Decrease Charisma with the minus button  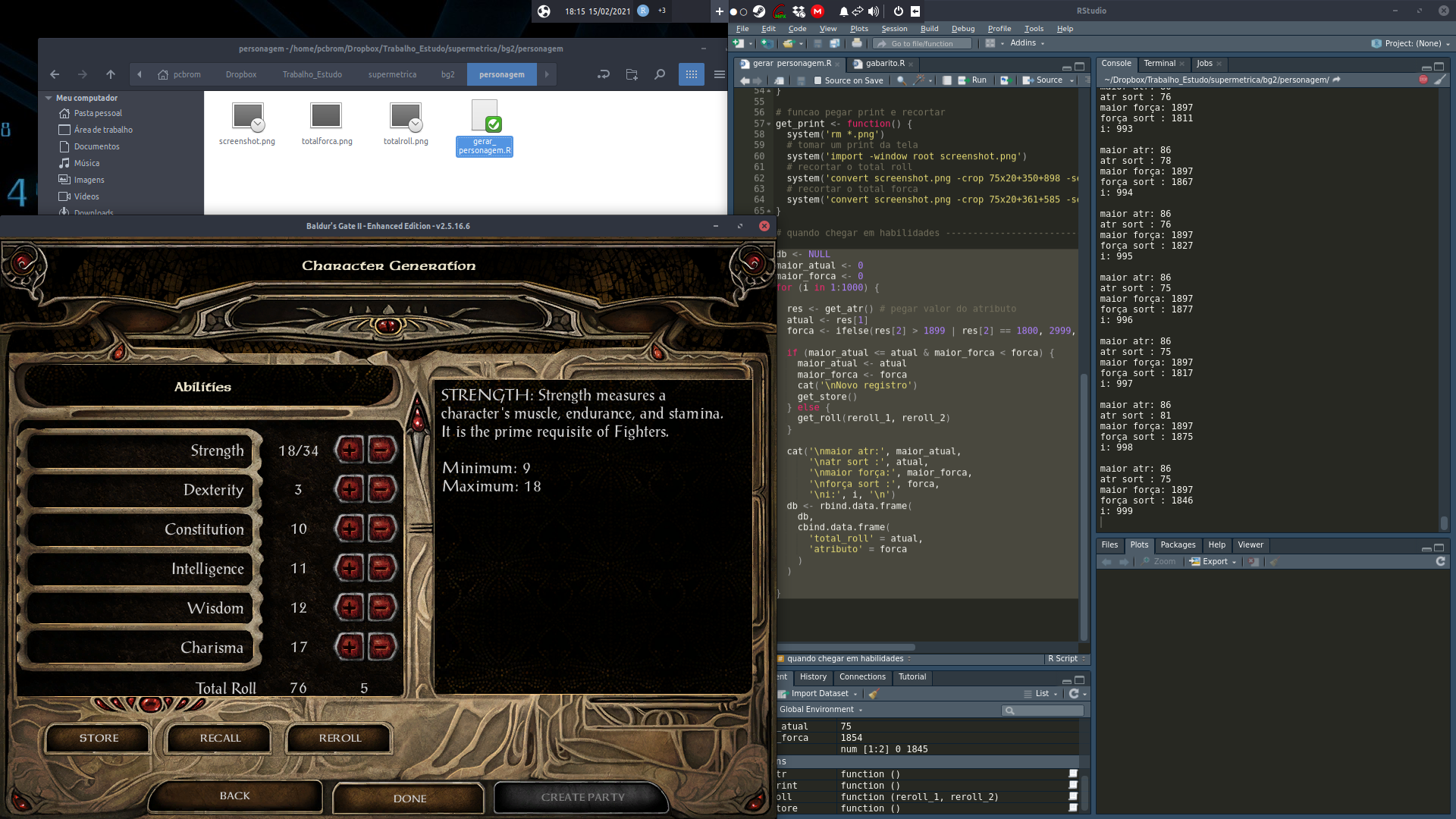[382, 647]
